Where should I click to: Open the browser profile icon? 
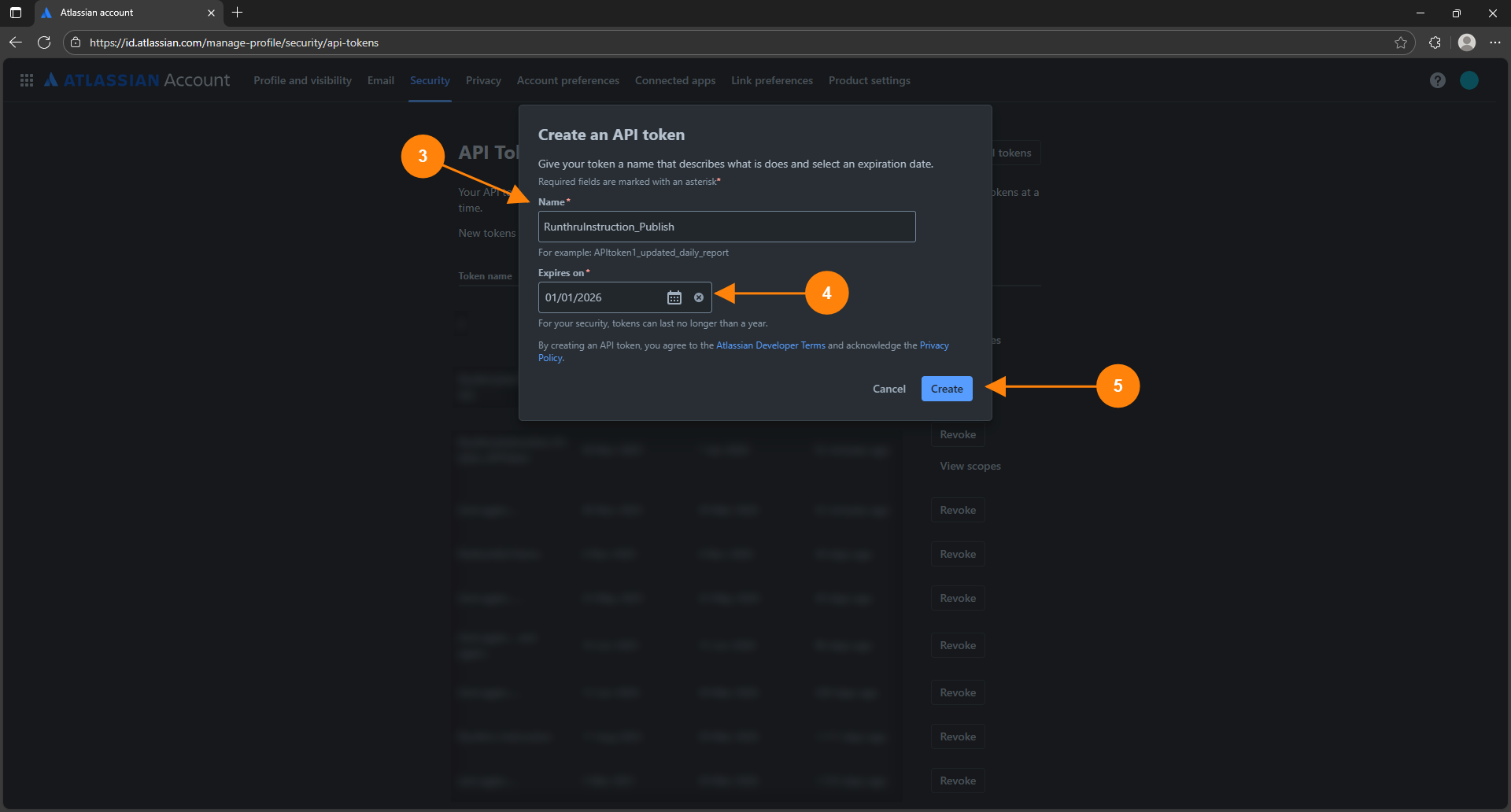coord(1466,42)
